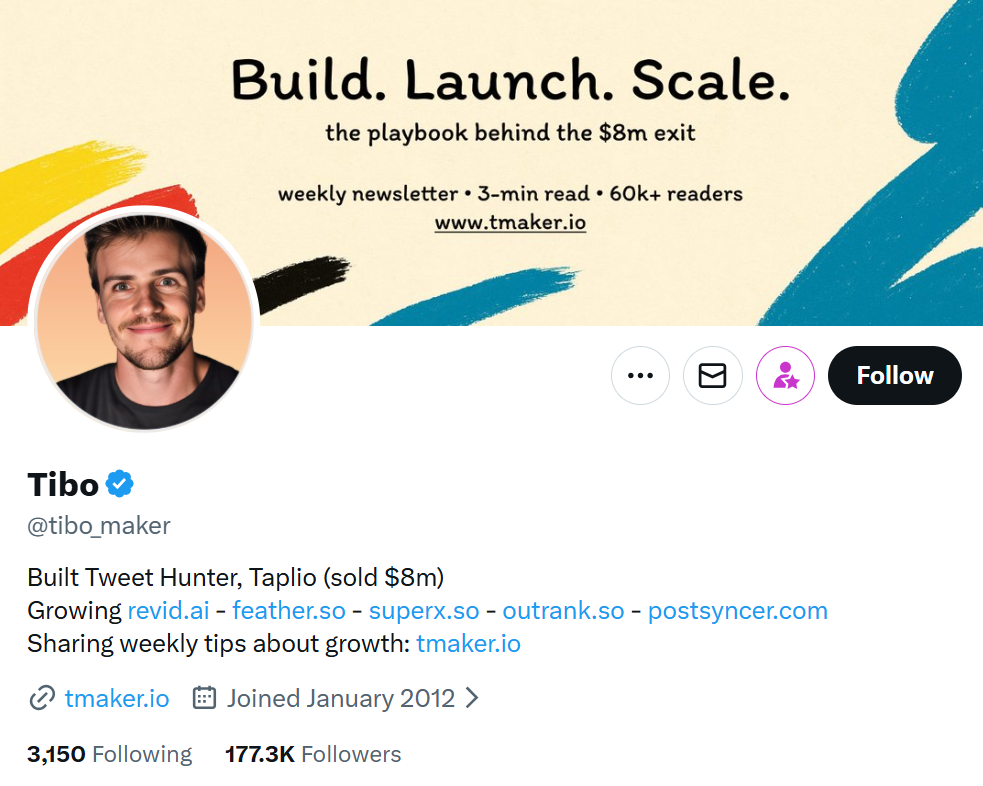Screen dimensions: 983x786
Task: Open the more options menu on the profile
Action: 640,375
